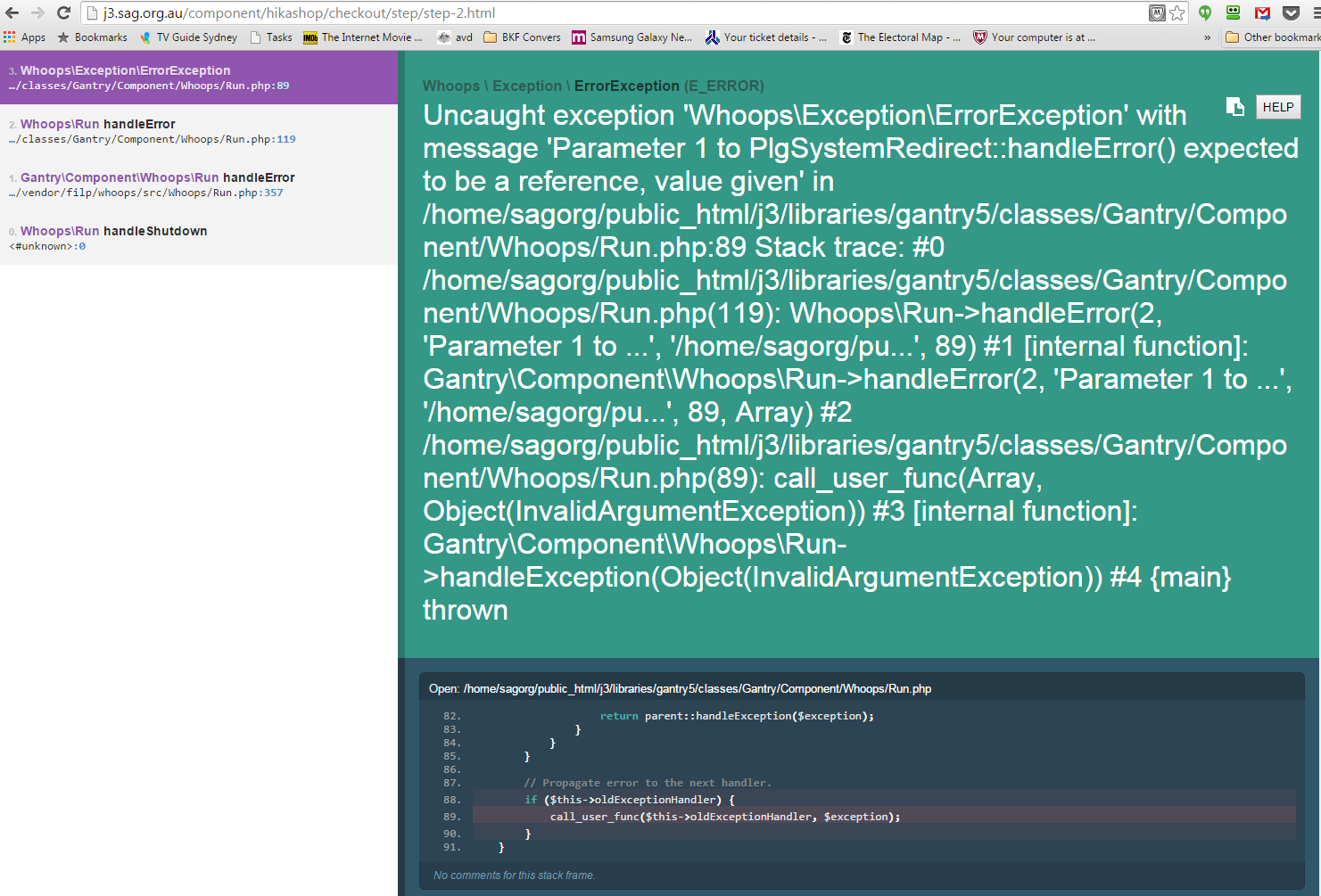Open the Hangouts extension icon

[1205, 12]
